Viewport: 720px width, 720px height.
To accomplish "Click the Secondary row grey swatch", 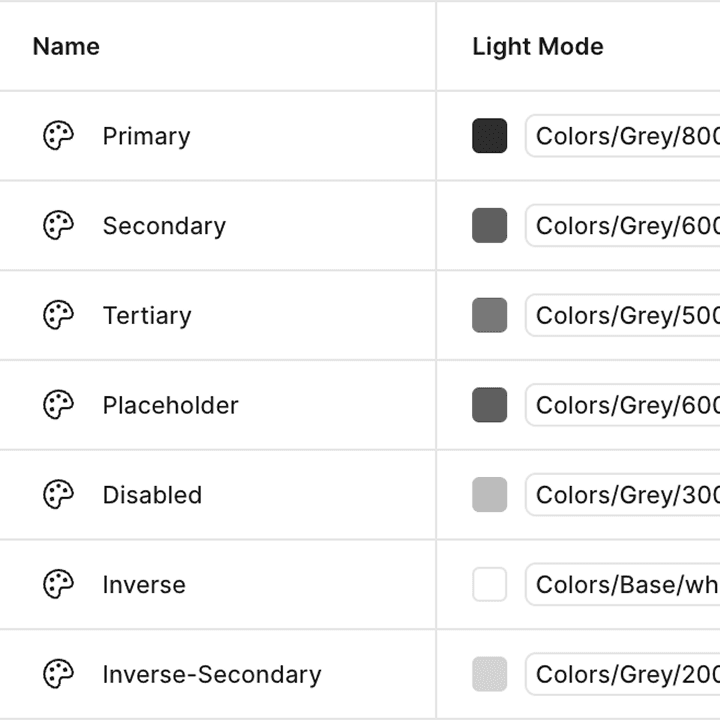I will [489, 225].
